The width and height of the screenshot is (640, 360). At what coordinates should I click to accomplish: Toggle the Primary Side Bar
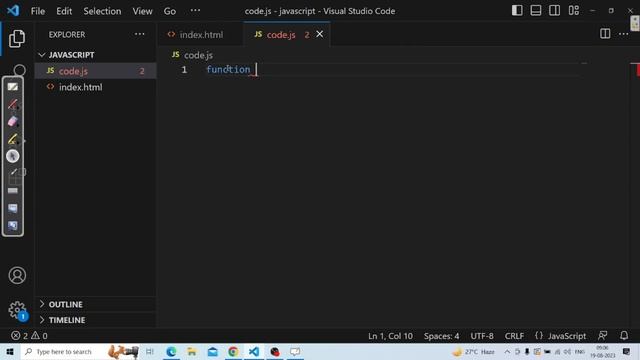pos(517,11)
